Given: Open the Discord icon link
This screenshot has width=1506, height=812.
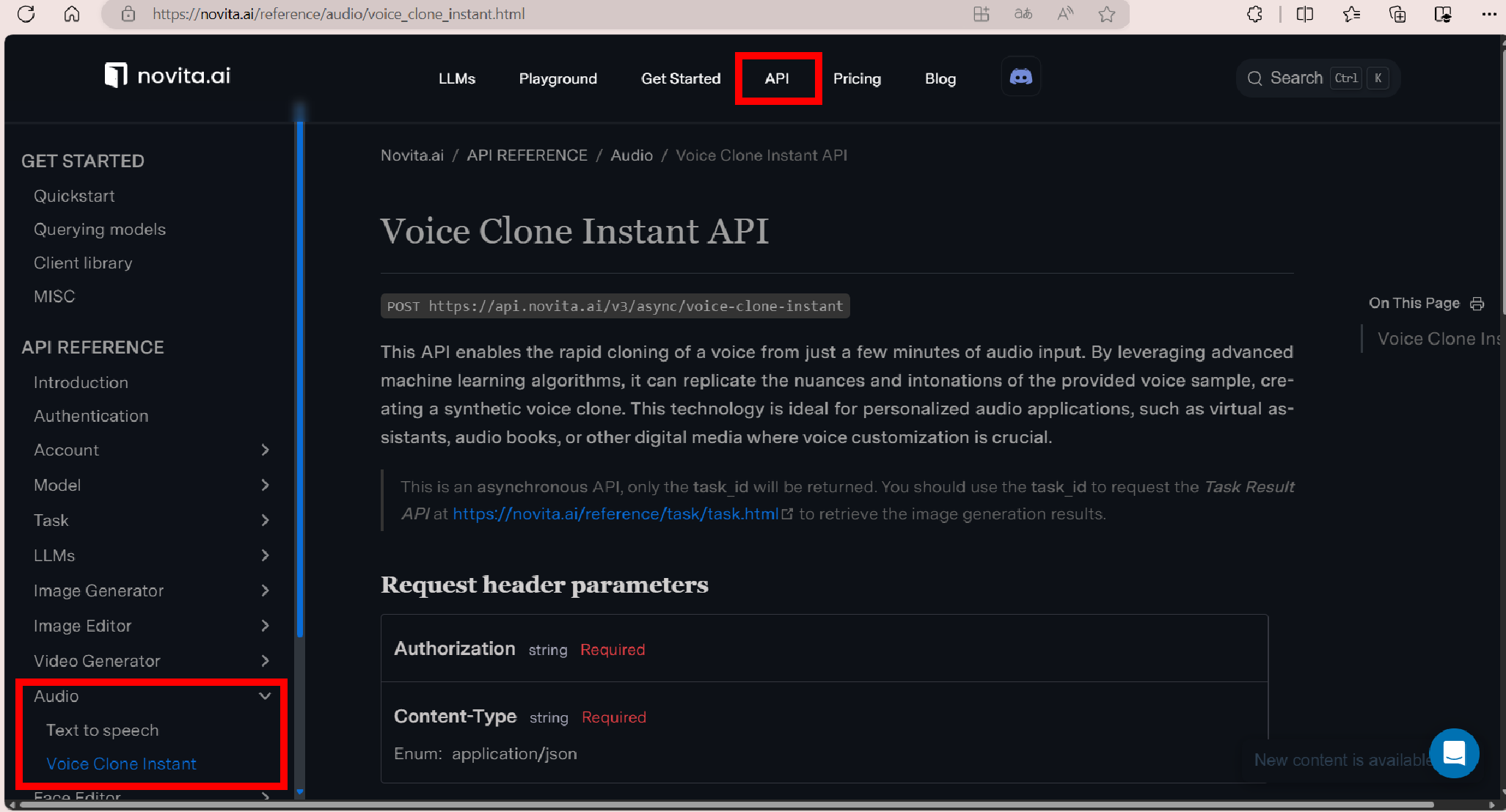Looking at the screenshot, I should (x=1020, y=77).
